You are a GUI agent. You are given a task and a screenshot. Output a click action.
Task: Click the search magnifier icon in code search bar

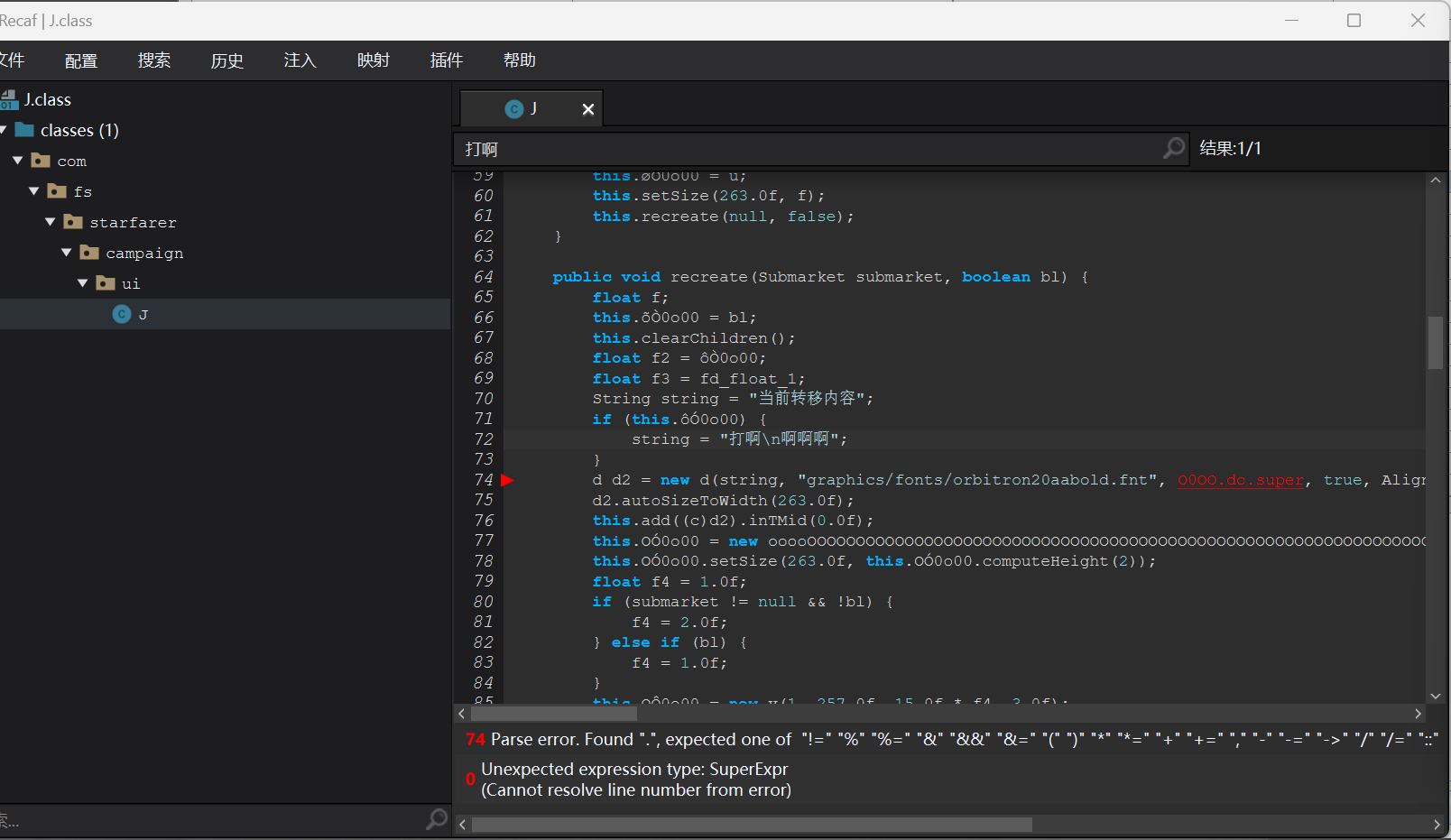tap(1173, 148)
